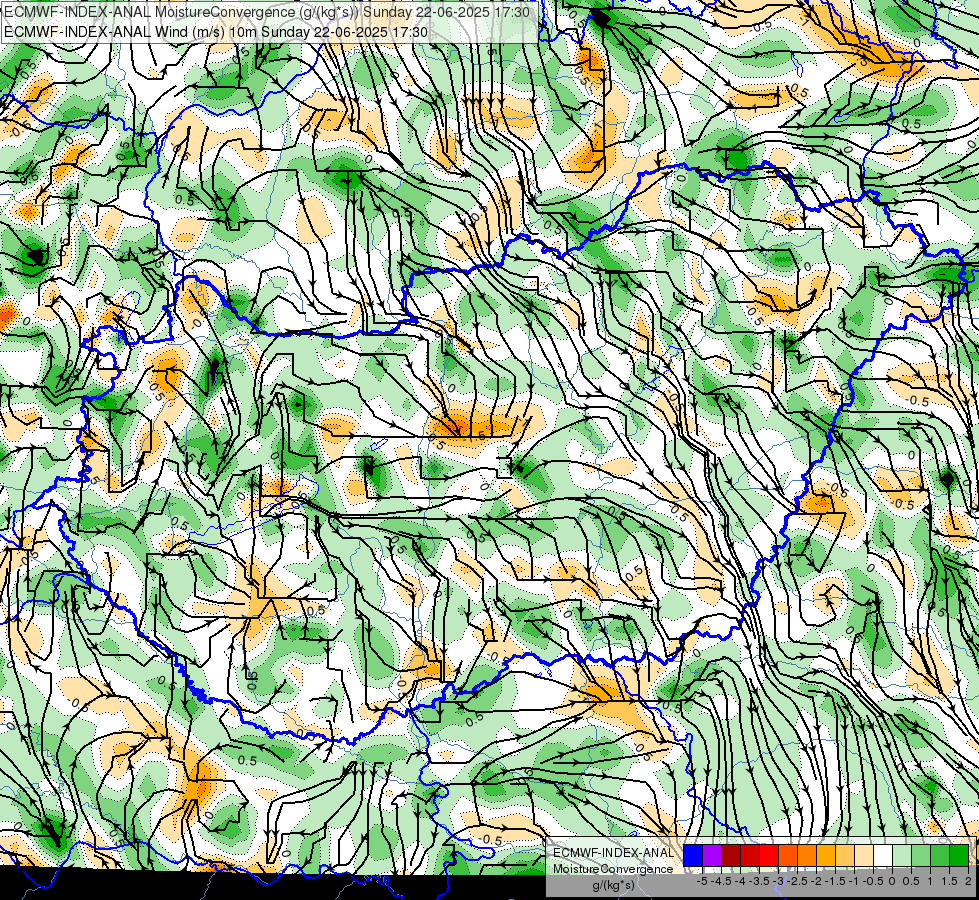Image resolution: width=979 pixels, height=900 pixels.
Task: Click the g/(kg*s) unit label in legend
Action: pyautogui.click(x=613, y=885)
